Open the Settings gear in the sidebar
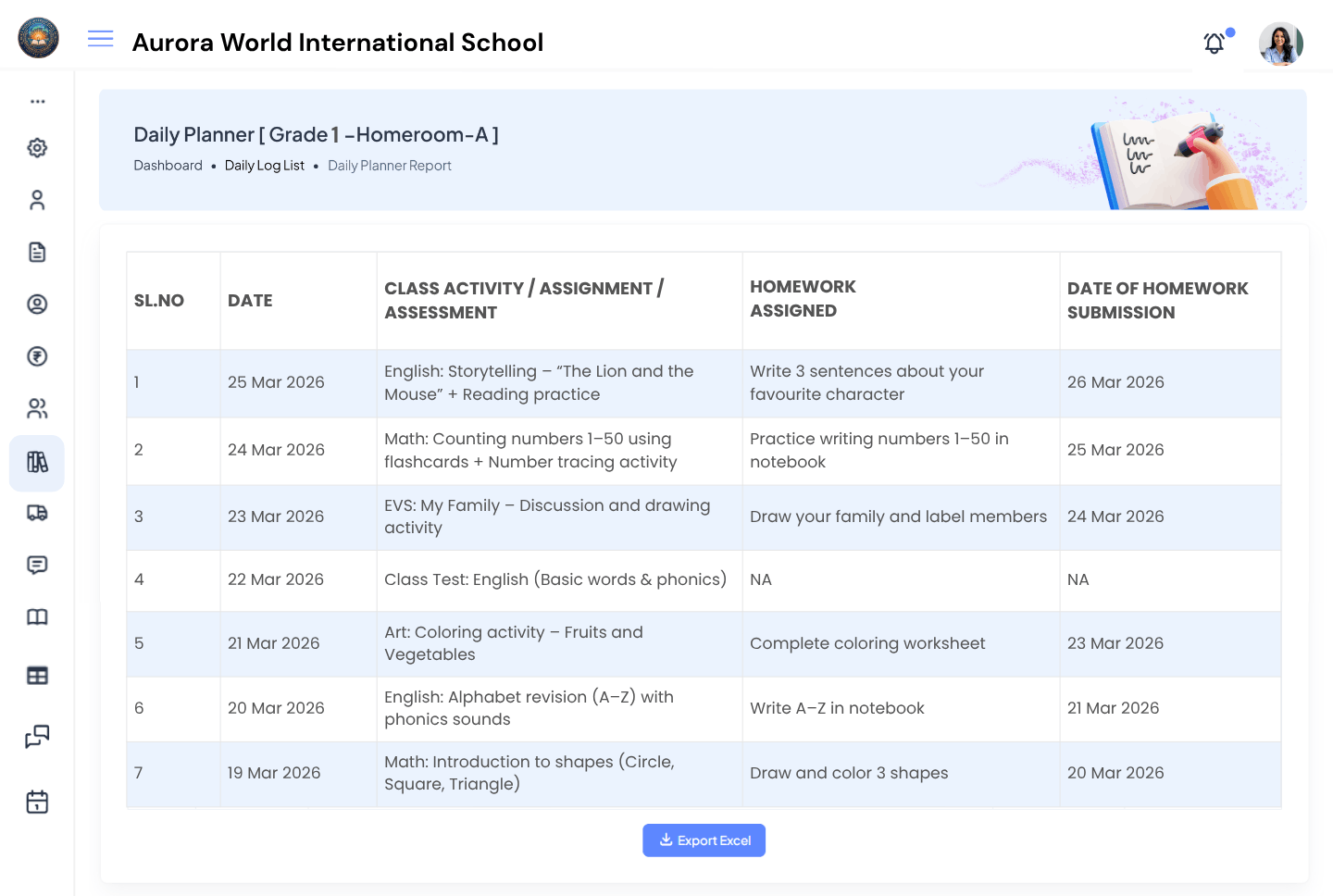The height and width of the screenshot is (896, 1333). [37, 148]
